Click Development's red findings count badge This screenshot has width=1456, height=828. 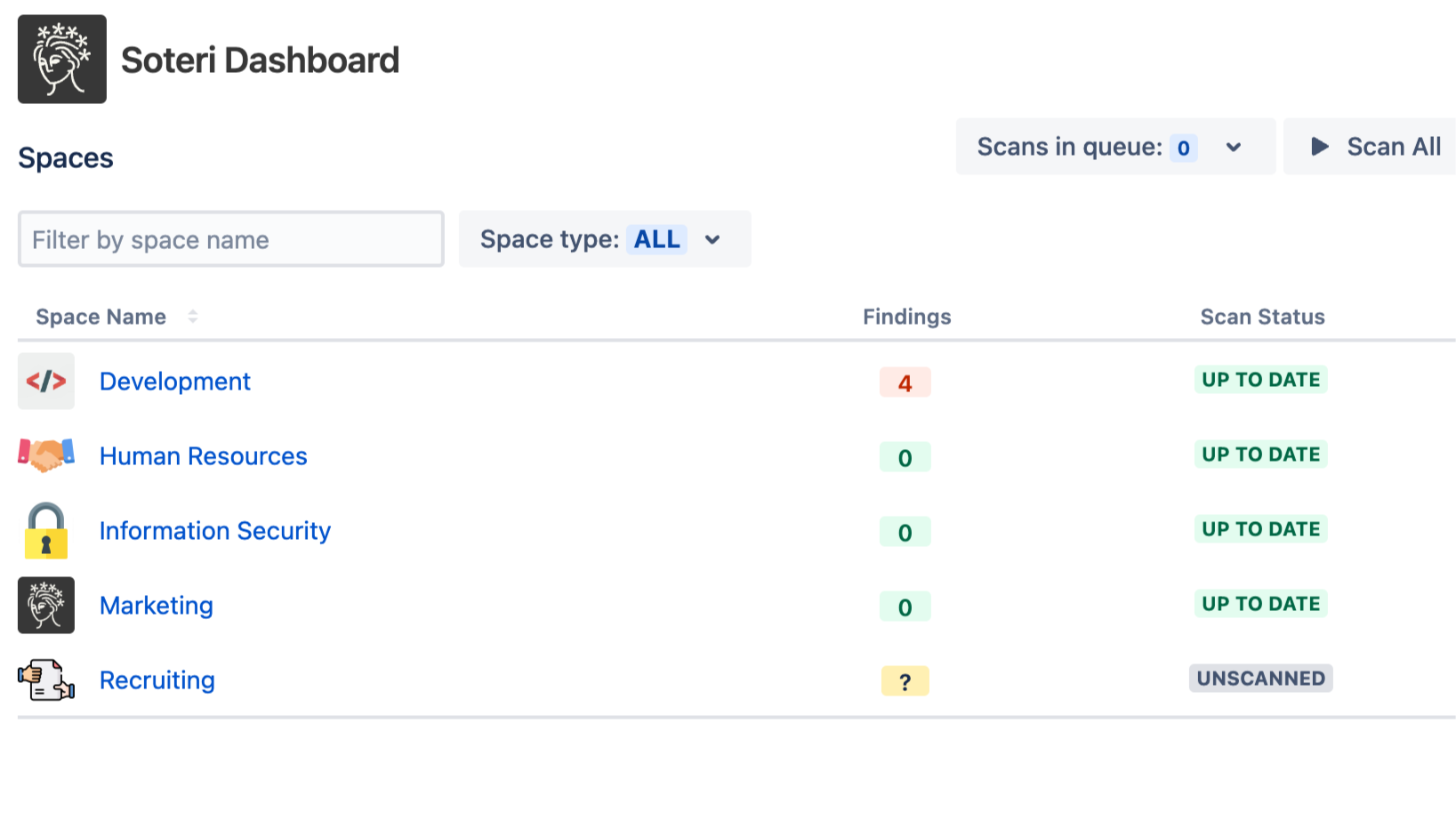point(905,383)
